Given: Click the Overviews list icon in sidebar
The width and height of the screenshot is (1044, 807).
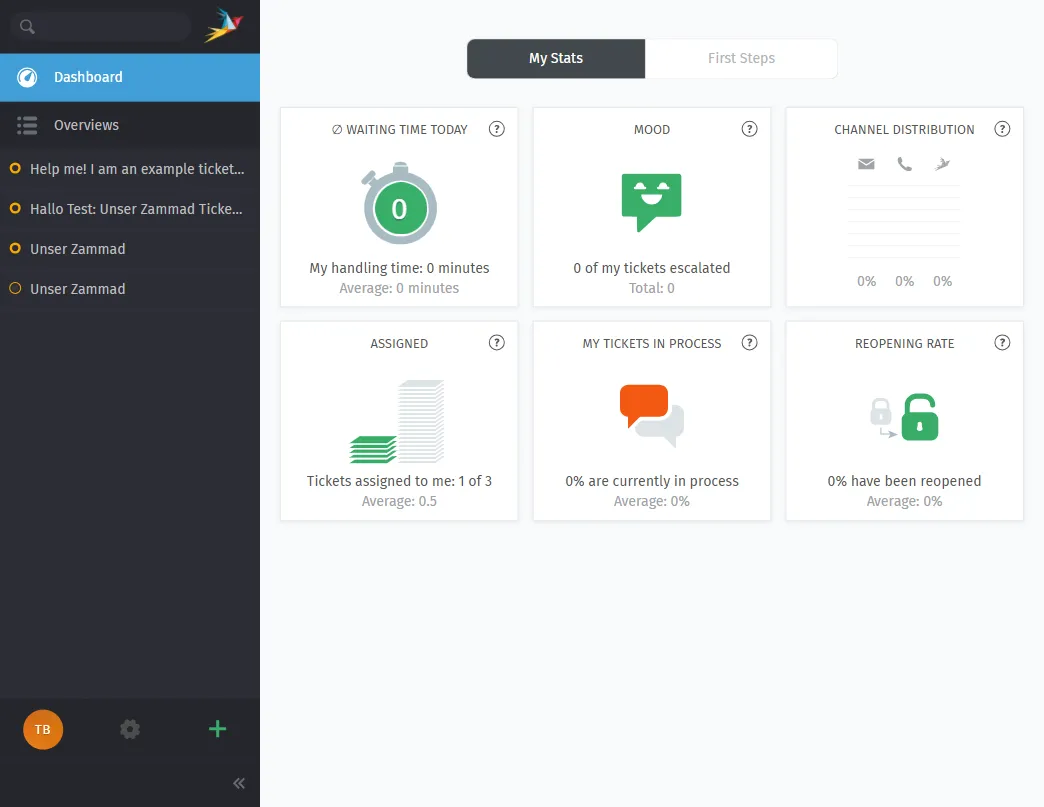Looking at the screenshot, I should click(x=27, y=125).
